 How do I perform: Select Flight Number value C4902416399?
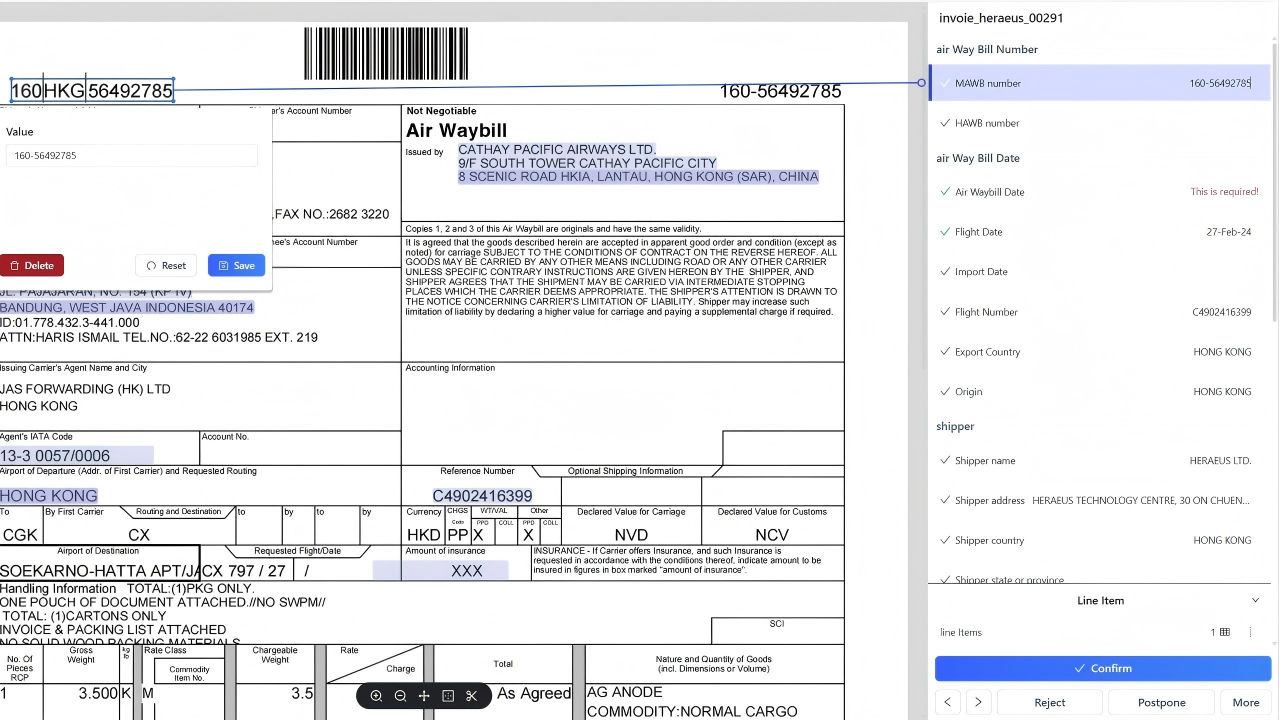coord(1221,312)
